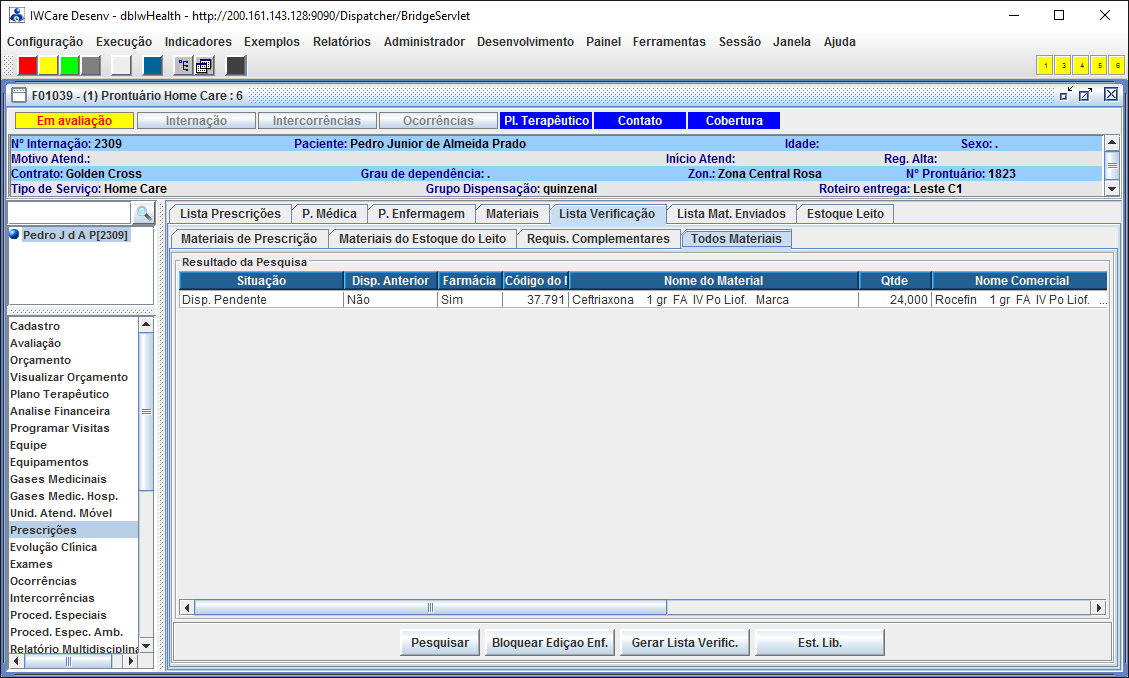Open the Indicadores menu

[x=198, y=42]
